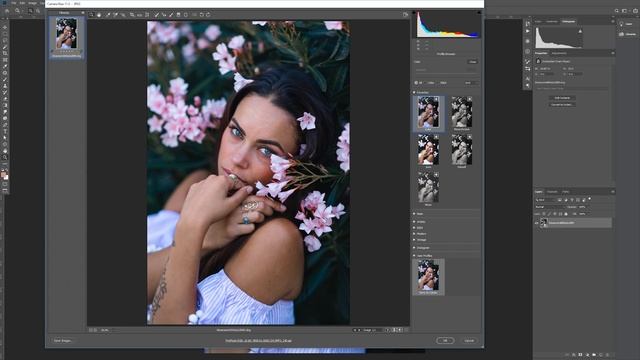Collapse the User Profiles group

click(x=414, y=256)
